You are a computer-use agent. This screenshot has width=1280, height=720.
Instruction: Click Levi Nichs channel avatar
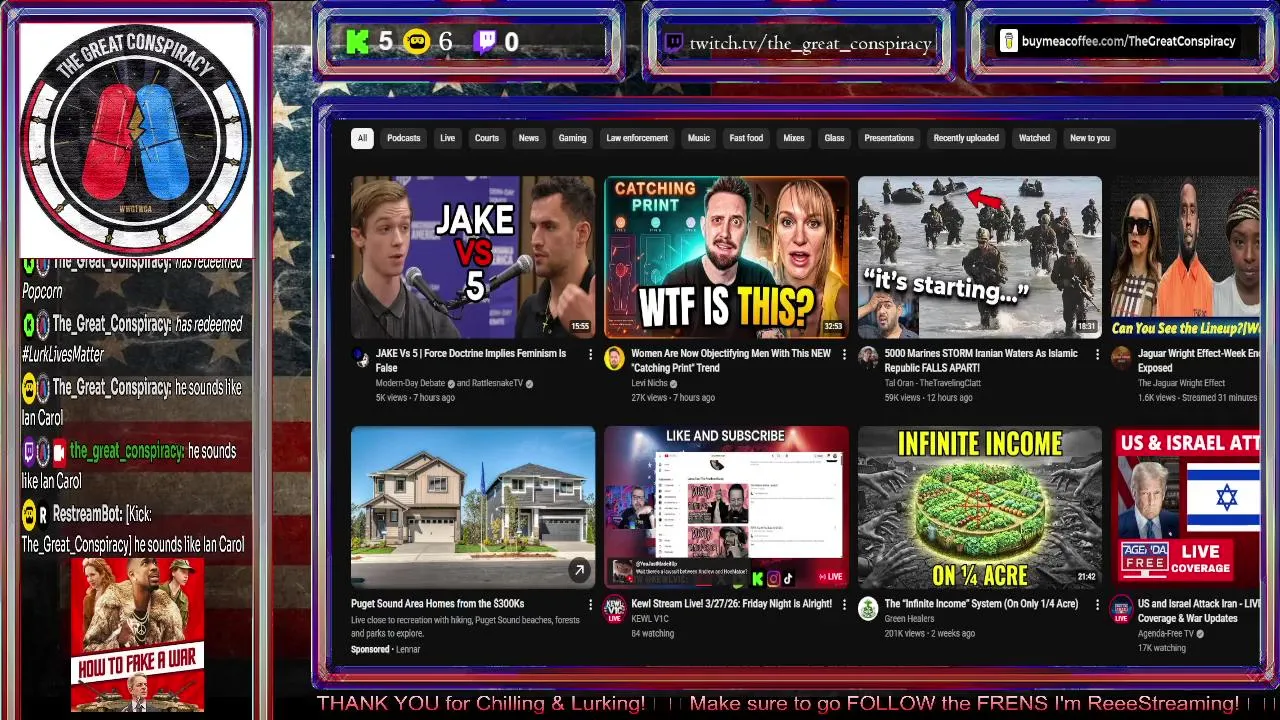[x=614, y=358]
